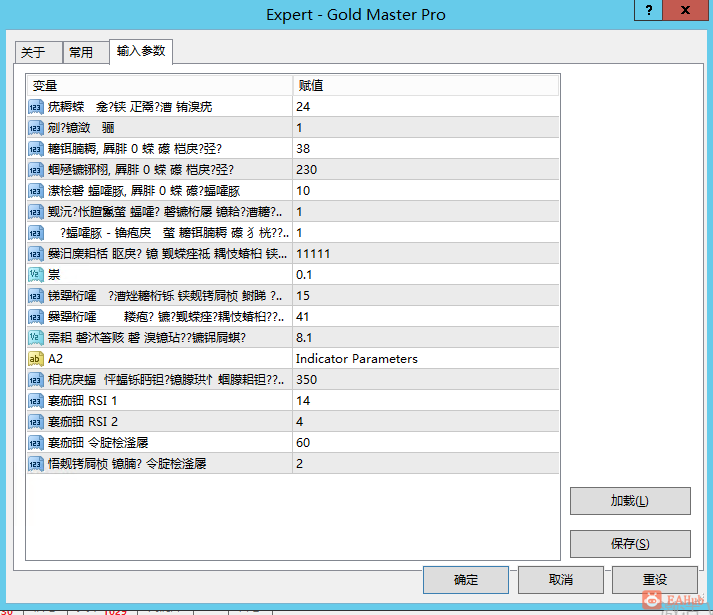Select the value cell showing 8.1
Image resolution: width=713 pixels, height=615 pixels.
(x=426, y=338)
